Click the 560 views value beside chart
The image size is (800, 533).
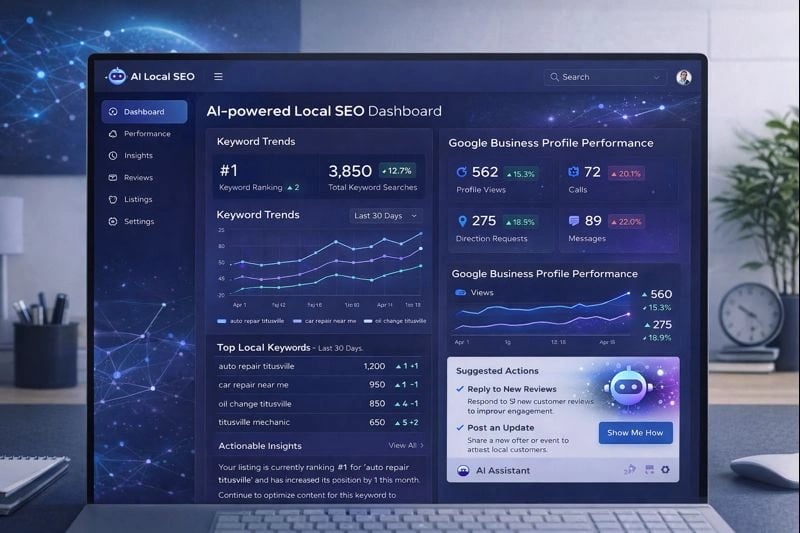pos(661,294)
